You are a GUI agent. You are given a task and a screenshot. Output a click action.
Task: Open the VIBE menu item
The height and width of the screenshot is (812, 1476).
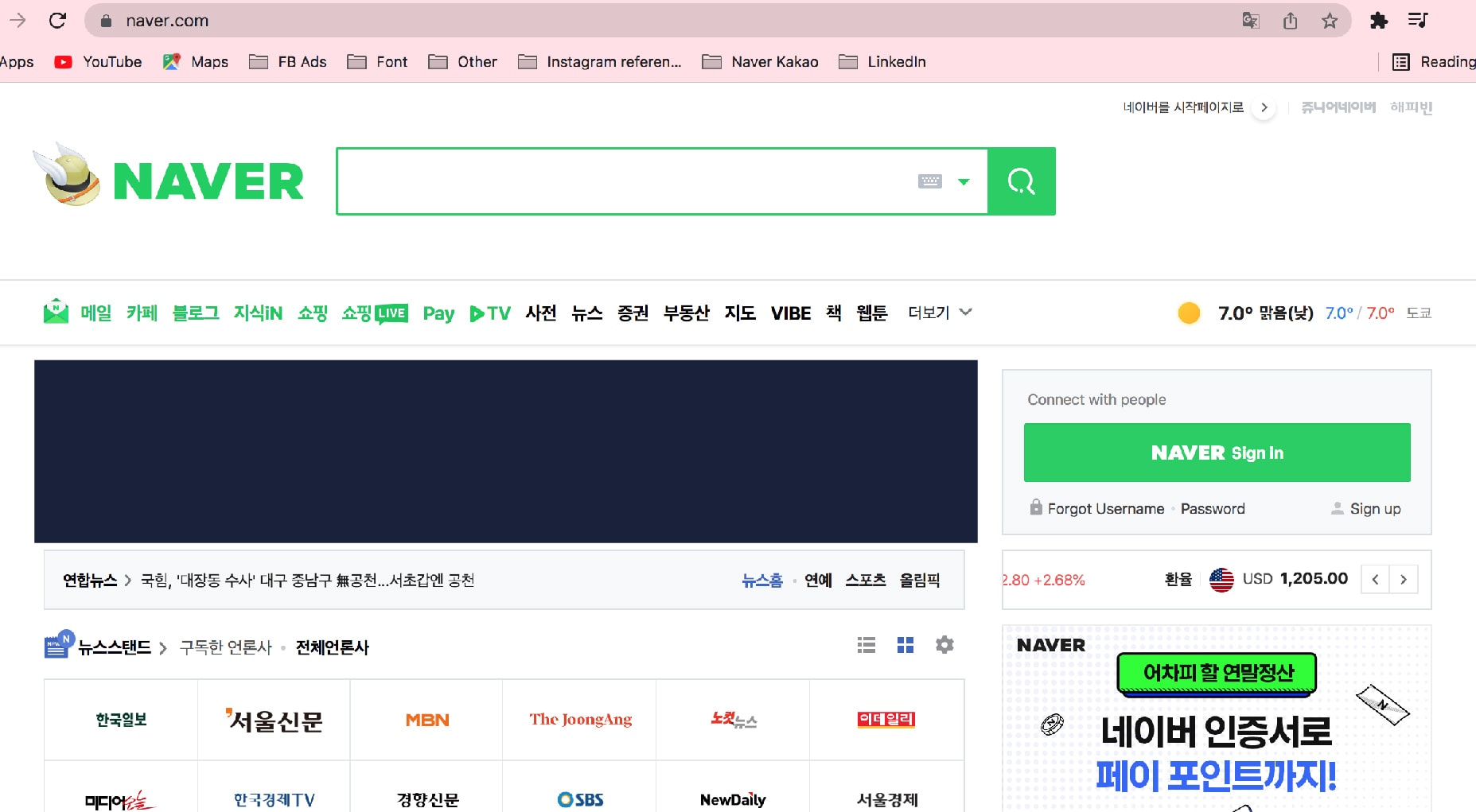click(791, 313)
